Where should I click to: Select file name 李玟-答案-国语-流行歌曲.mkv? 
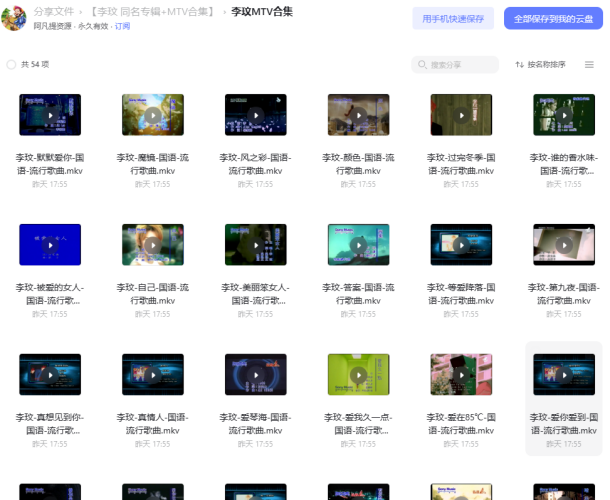coord(358,294)
